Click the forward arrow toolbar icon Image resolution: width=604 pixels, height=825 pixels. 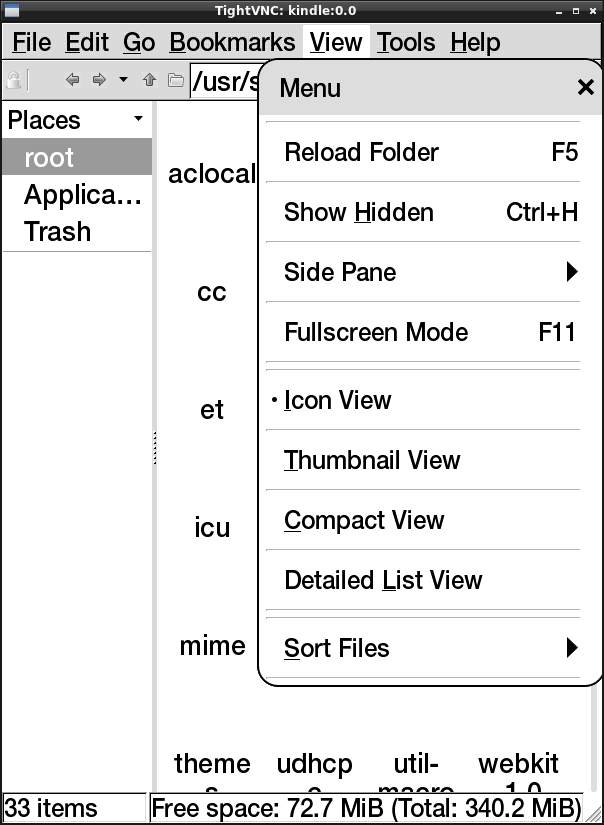98,80
